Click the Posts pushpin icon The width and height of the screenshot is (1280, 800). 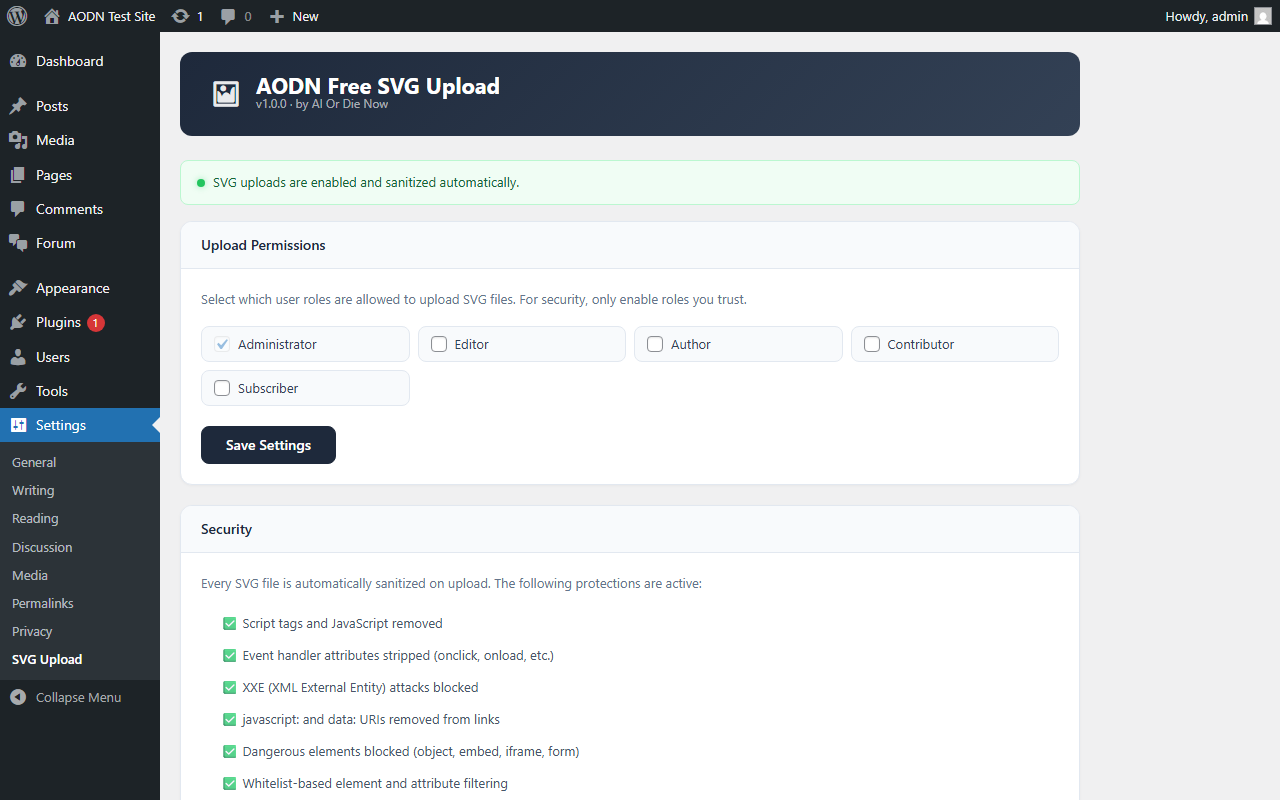coord(18,106)
